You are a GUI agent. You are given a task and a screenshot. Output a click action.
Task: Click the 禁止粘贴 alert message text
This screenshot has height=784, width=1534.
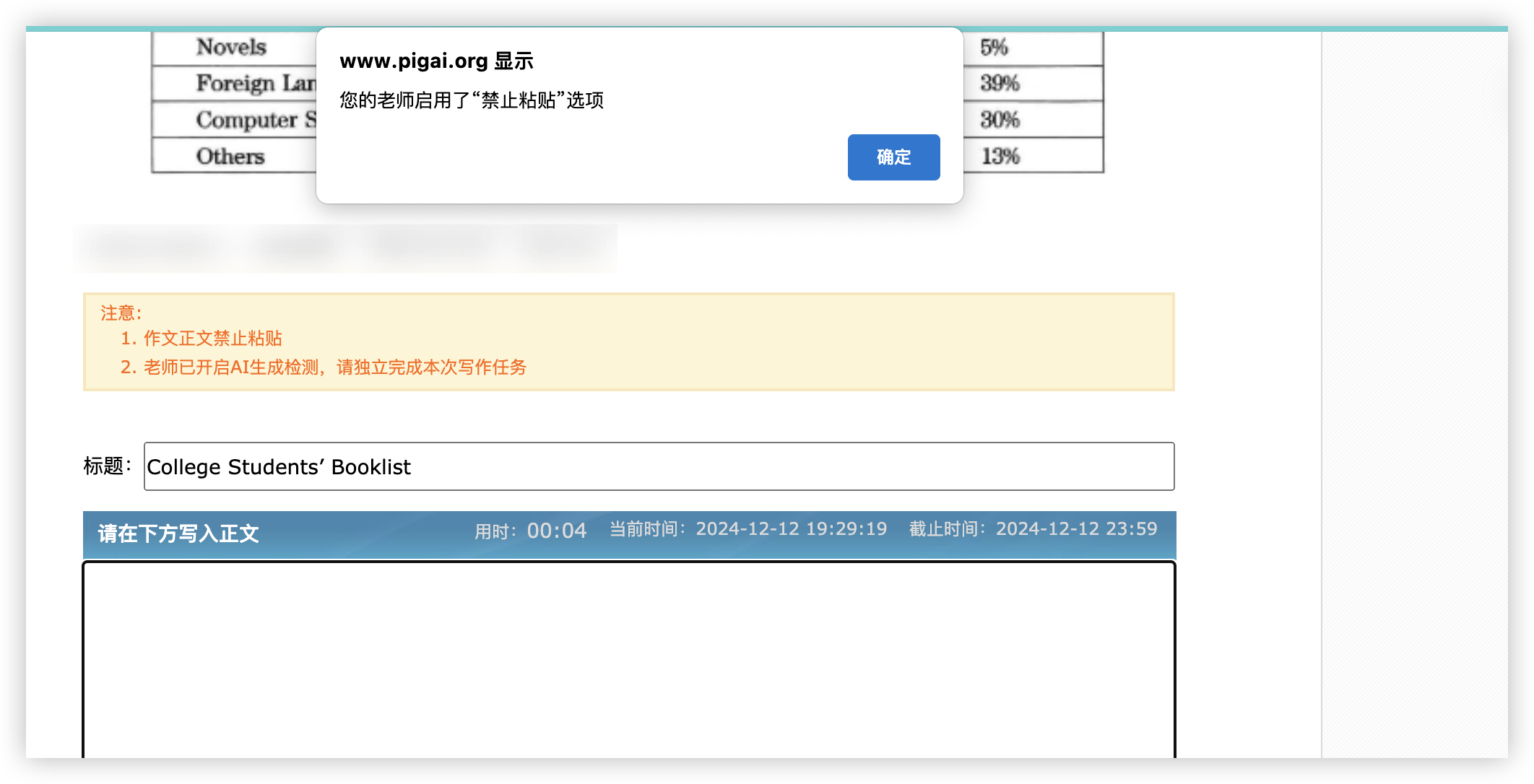[x=472, y=100]
